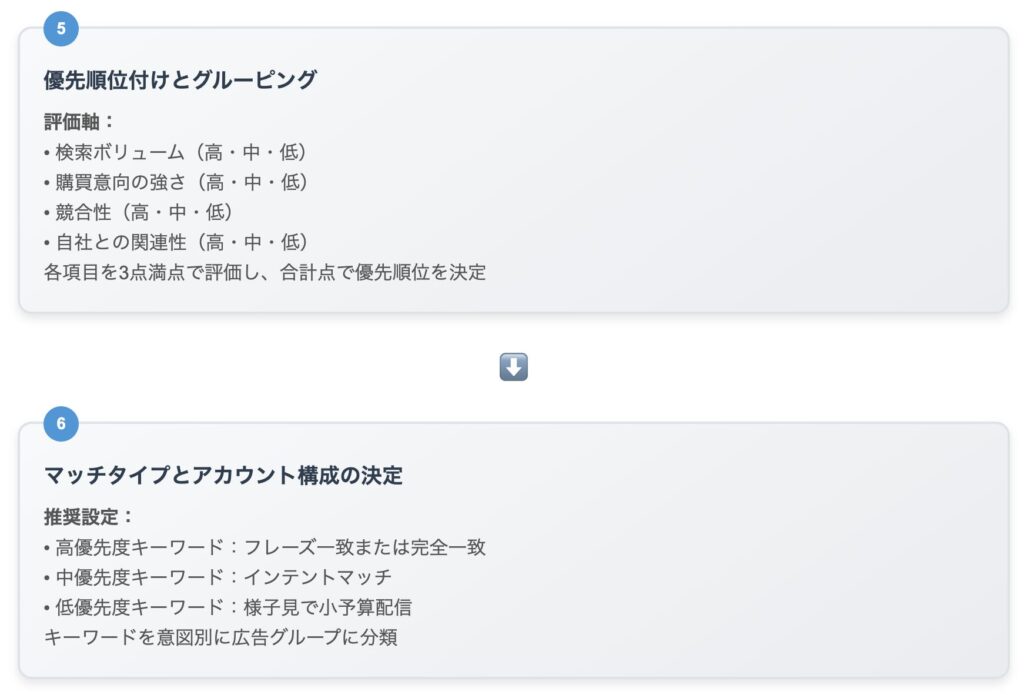Click the 購買意向の強さ bullet item

coord(176,182)
